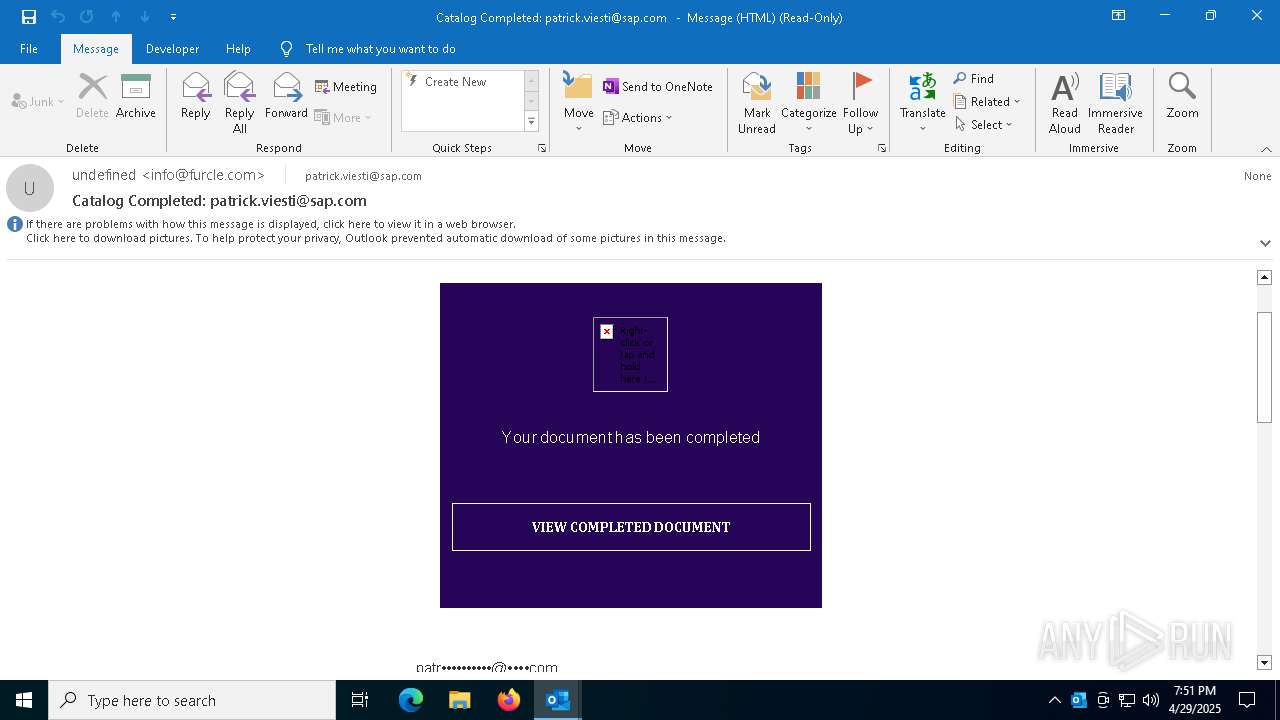Open the Windows Start menu
This screenshot has width=1280, height=720.
click(24, 700)
